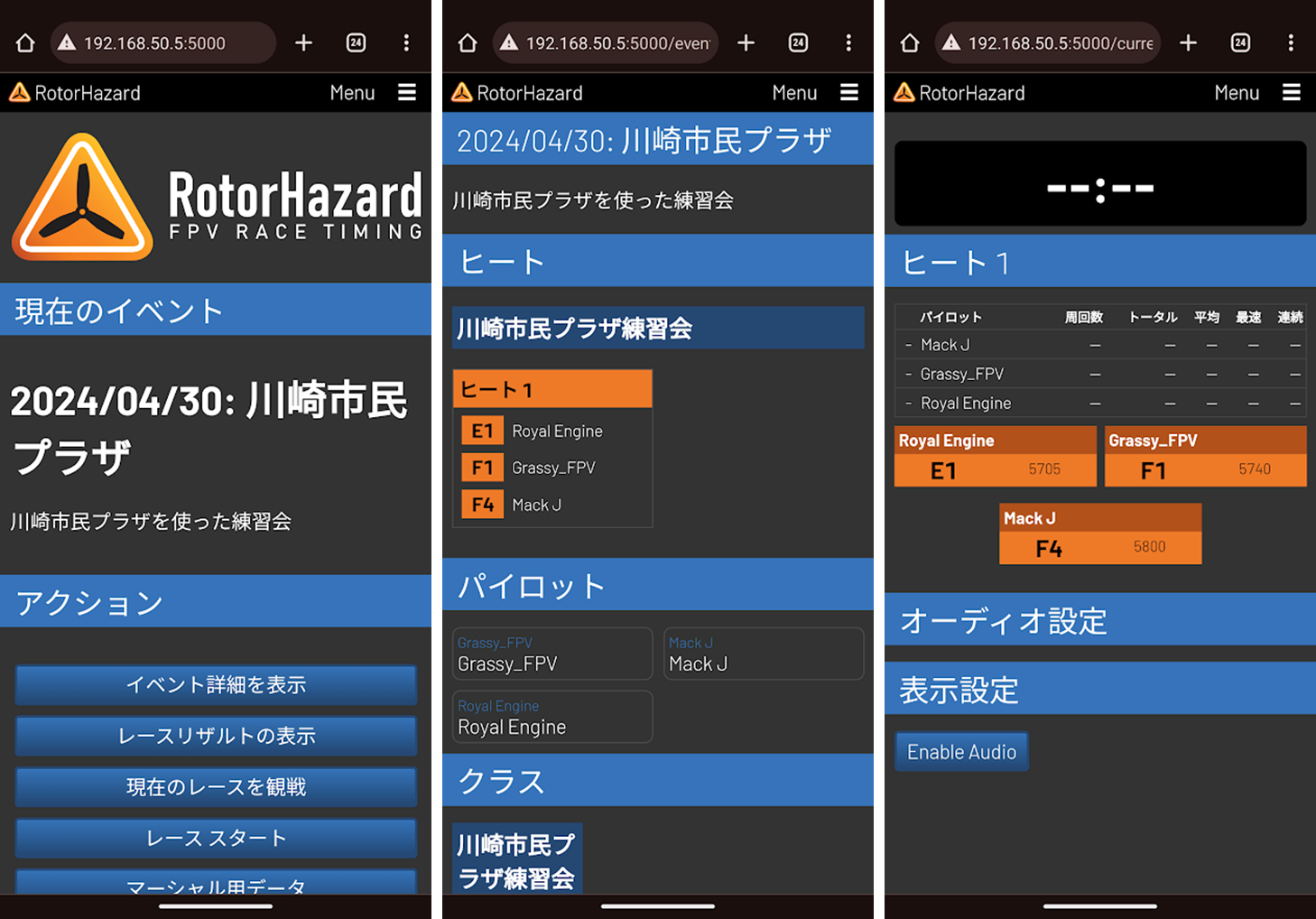1316x919 pixels.
Task: Click レースリザルトの表示 button
Action: click(x=216, y=736)
